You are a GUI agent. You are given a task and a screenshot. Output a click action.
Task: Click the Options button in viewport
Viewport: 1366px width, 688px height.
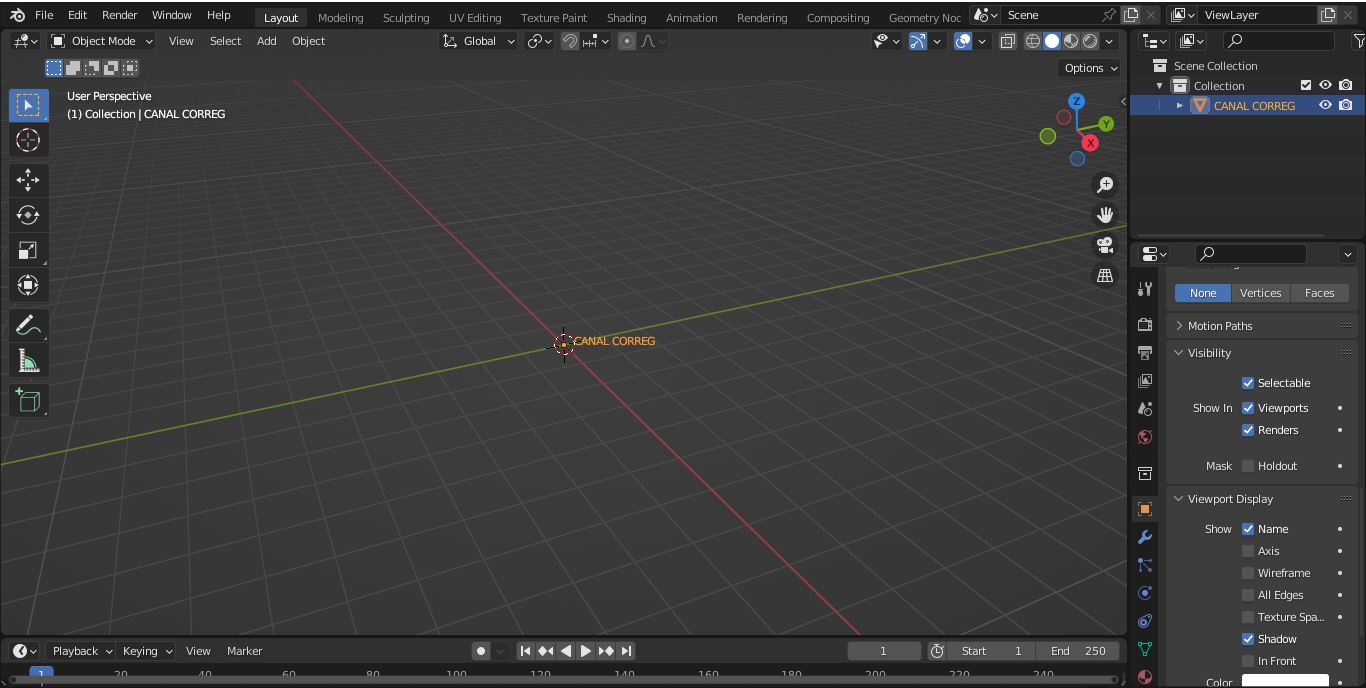[x=1091, y=68]
